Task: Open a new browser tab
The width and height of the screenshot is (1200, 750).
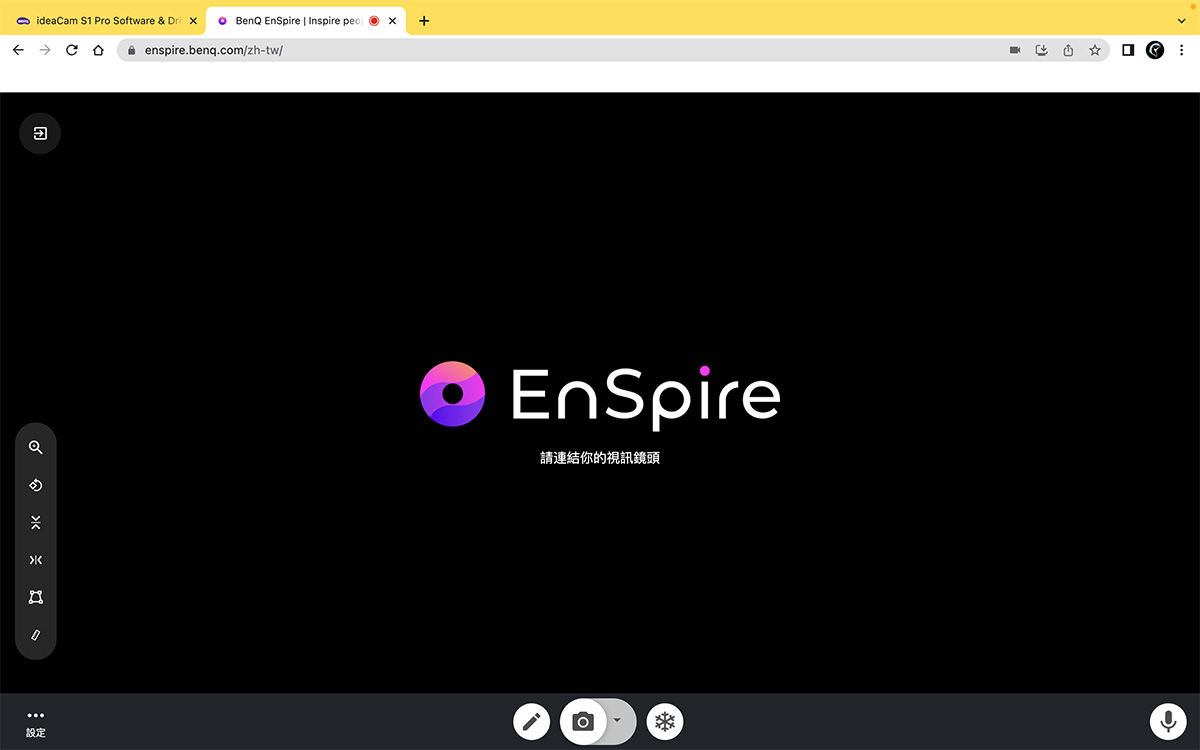Action: [424, 21]
